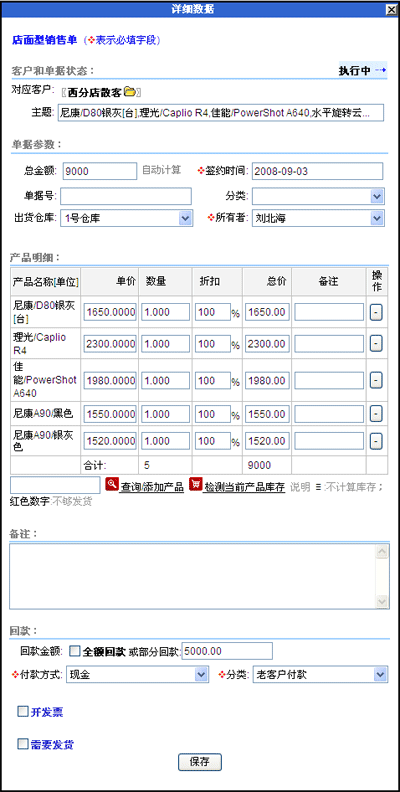Tick the 需要发货 checkbox
400x792 pixels.
tap(22, 744)
